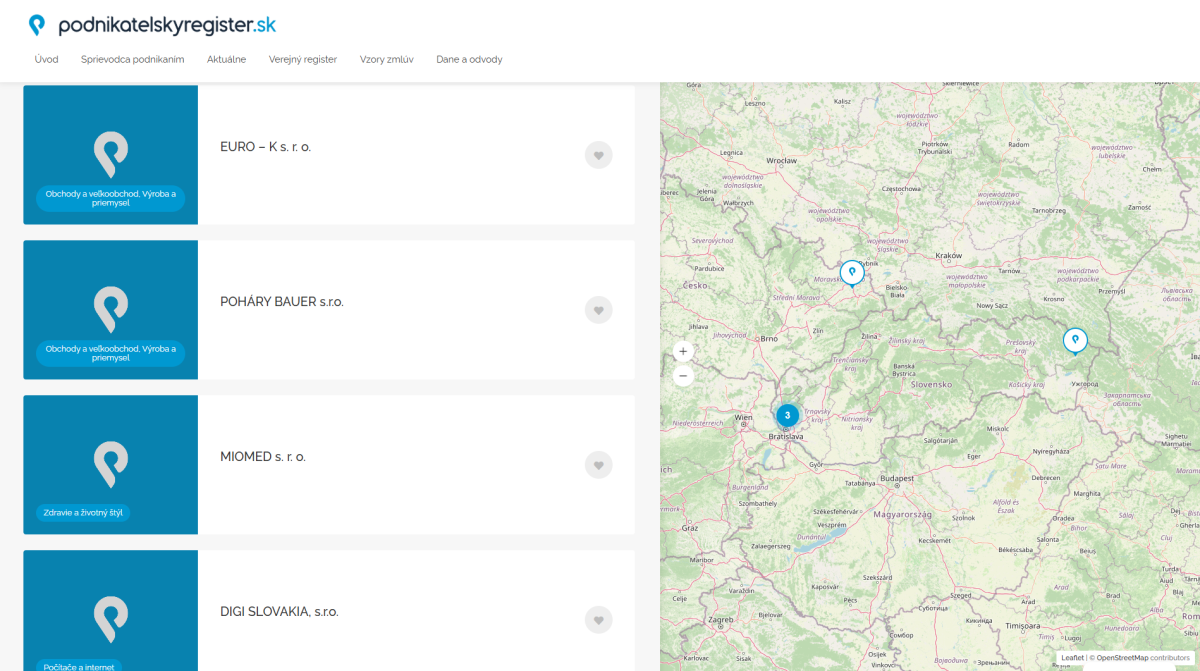Image resolution: width=1200 pixels, height=671 pixels.
Task: Favorite EURO – K s. r. o. with heart
Action: click(x=598, y=155)
